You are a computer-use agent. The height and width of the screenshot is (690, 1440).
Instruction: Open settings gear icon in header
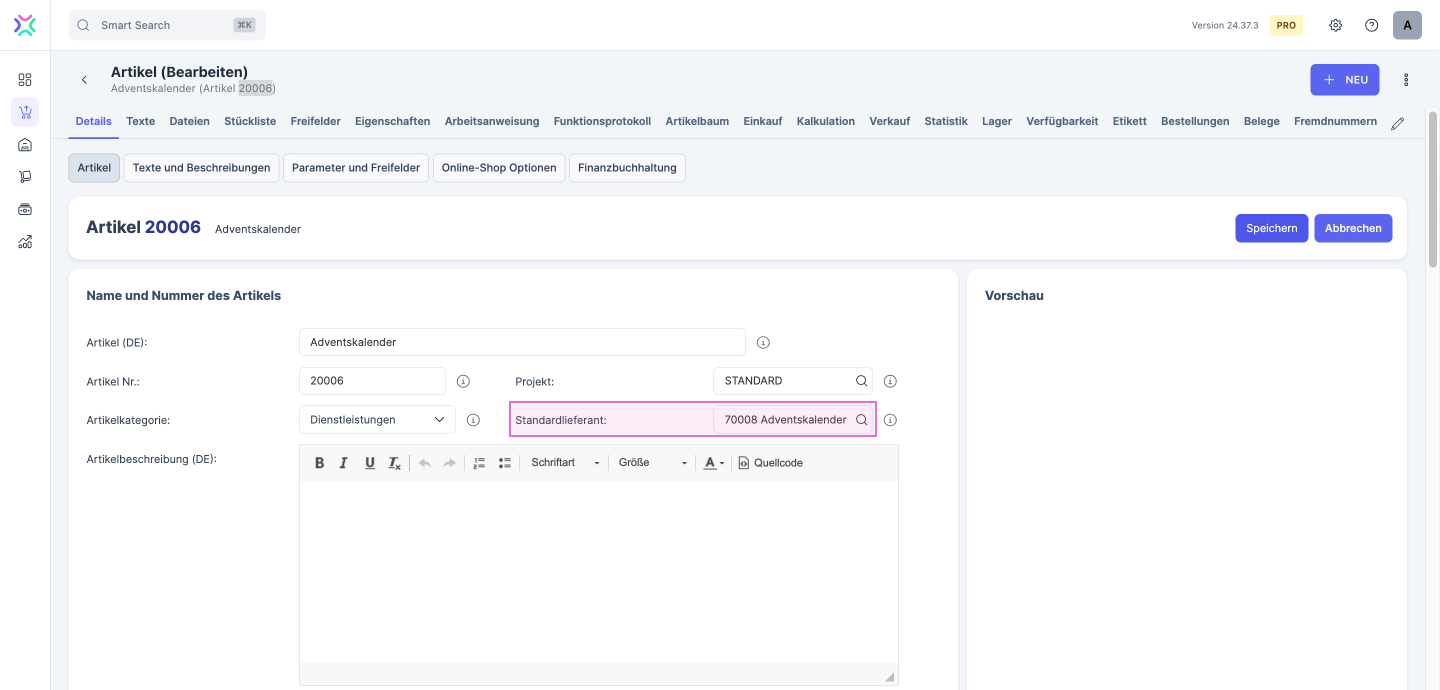point(1335,25)
